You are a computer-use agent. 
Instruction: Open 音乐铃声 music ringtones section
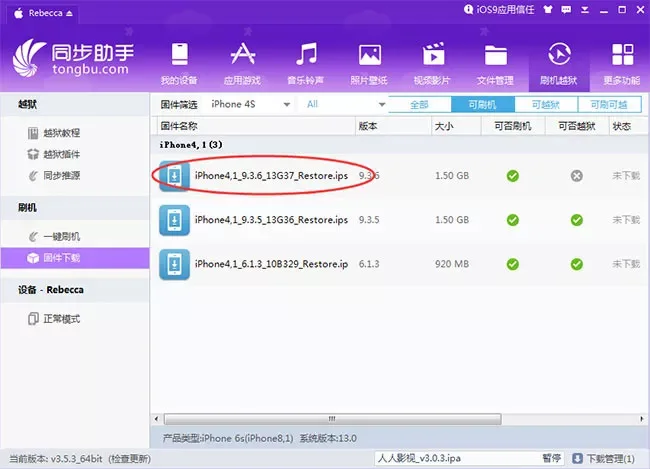click(306, 63)
